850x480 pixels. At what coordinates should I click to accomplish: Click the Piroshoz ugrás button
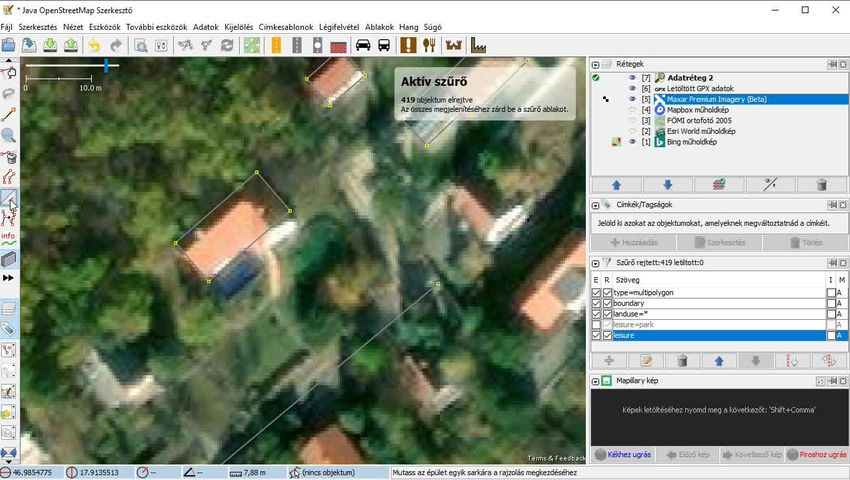(817, 455)
